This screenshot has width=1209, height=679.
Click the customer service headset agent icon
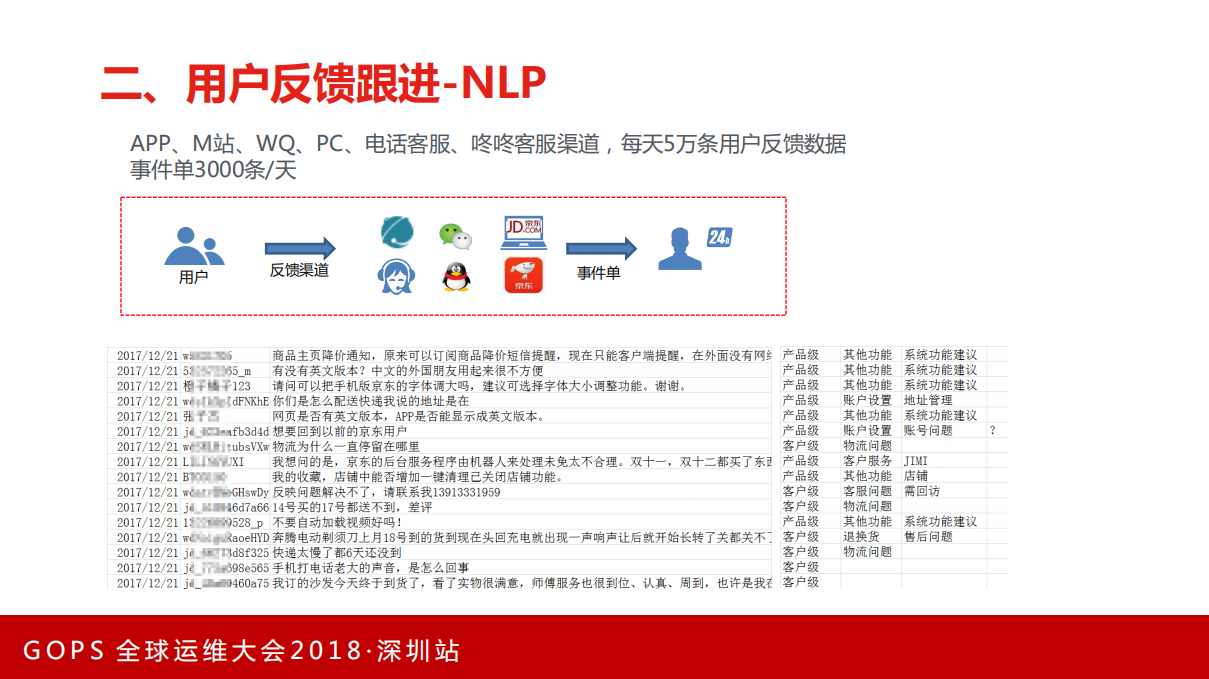397,278
